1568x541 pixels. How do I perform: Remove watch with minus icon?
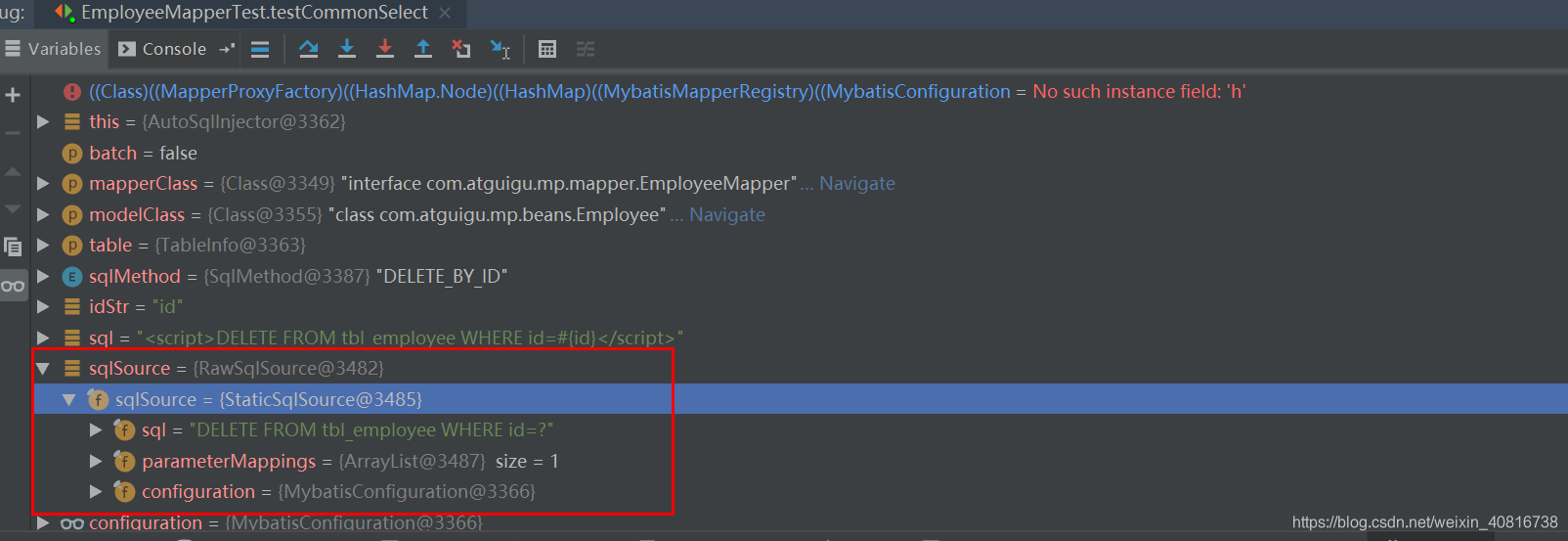click(x=13, y=133)
